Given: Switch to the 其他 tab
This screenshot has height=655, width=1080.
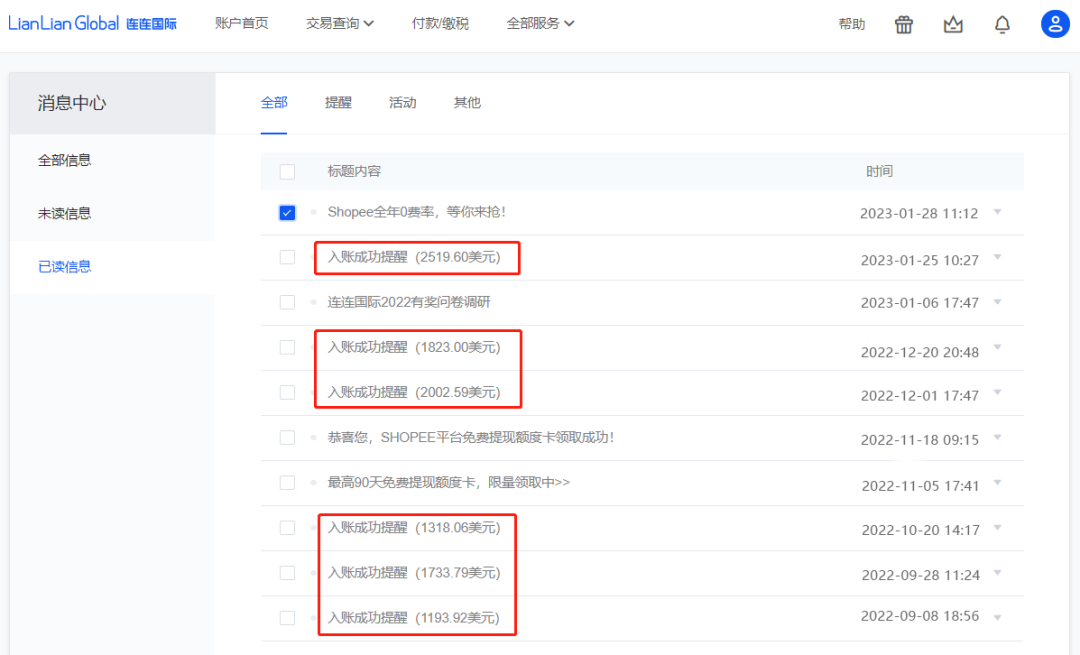Looking at the screenshot, I should (x=467, y=103).
